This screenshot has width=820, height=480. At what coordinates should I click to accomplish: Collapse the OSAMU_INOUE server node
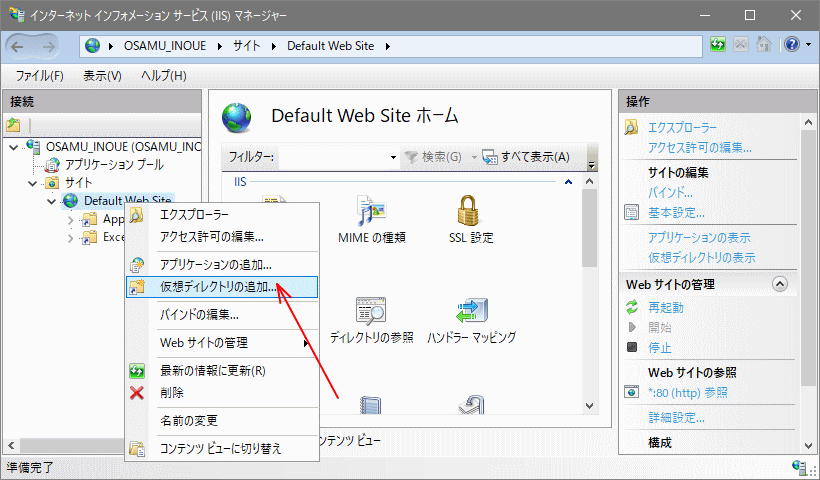tap(14, 147)
